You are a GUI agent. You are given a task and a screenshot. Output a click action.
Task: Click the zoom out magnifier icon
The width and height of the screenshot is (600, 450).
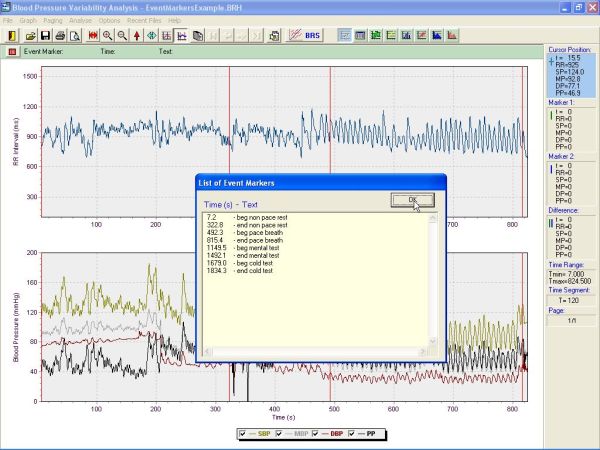(x=122, y=35)
